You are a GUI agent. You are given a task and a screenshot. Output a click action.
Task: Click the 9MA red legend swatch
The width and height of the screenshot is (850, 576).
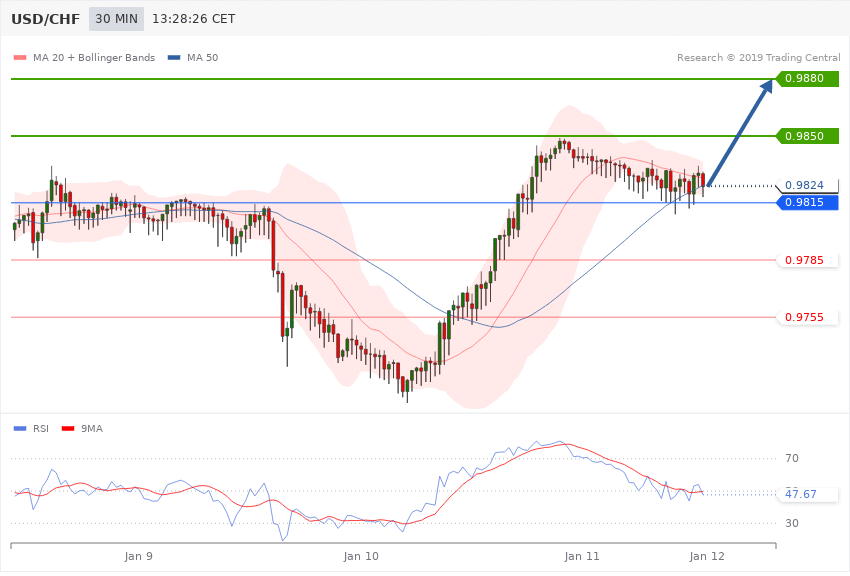(68, 429)
